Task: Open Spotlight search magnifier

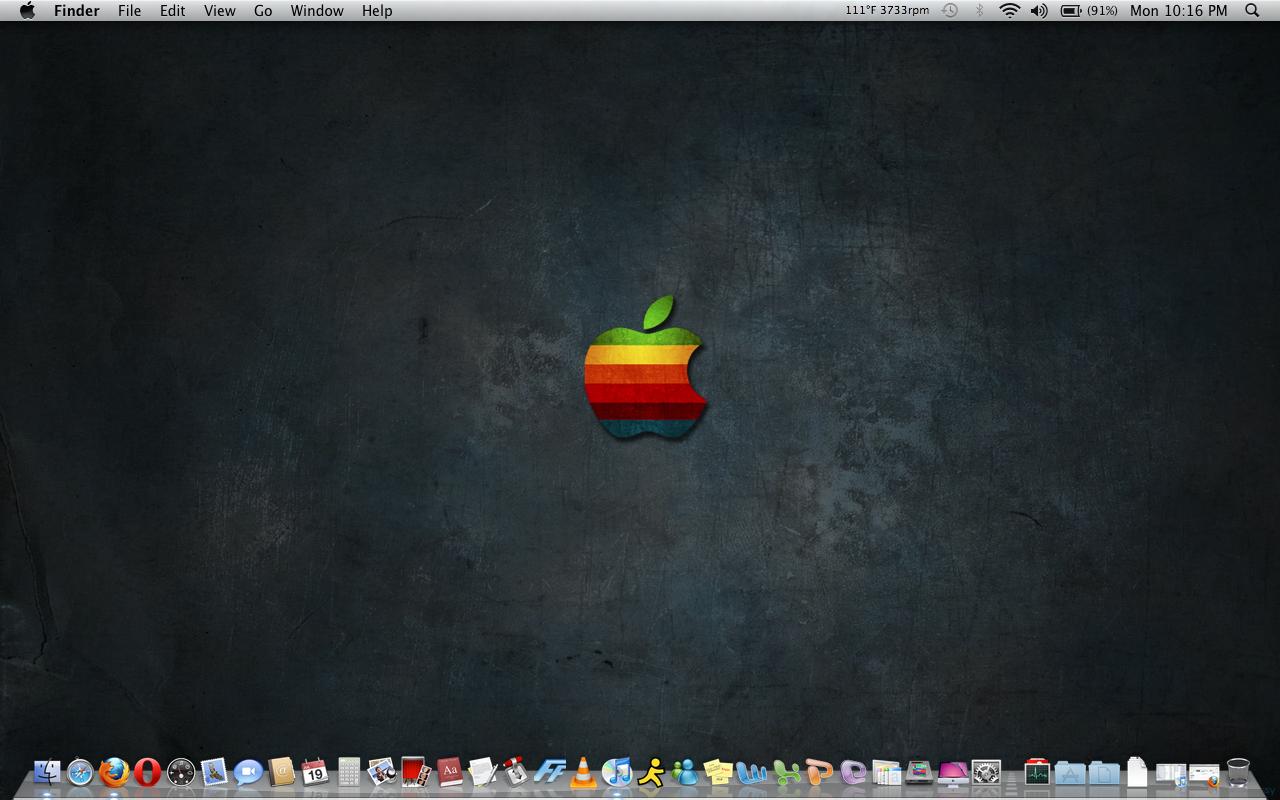Action: pos(1252,11)
